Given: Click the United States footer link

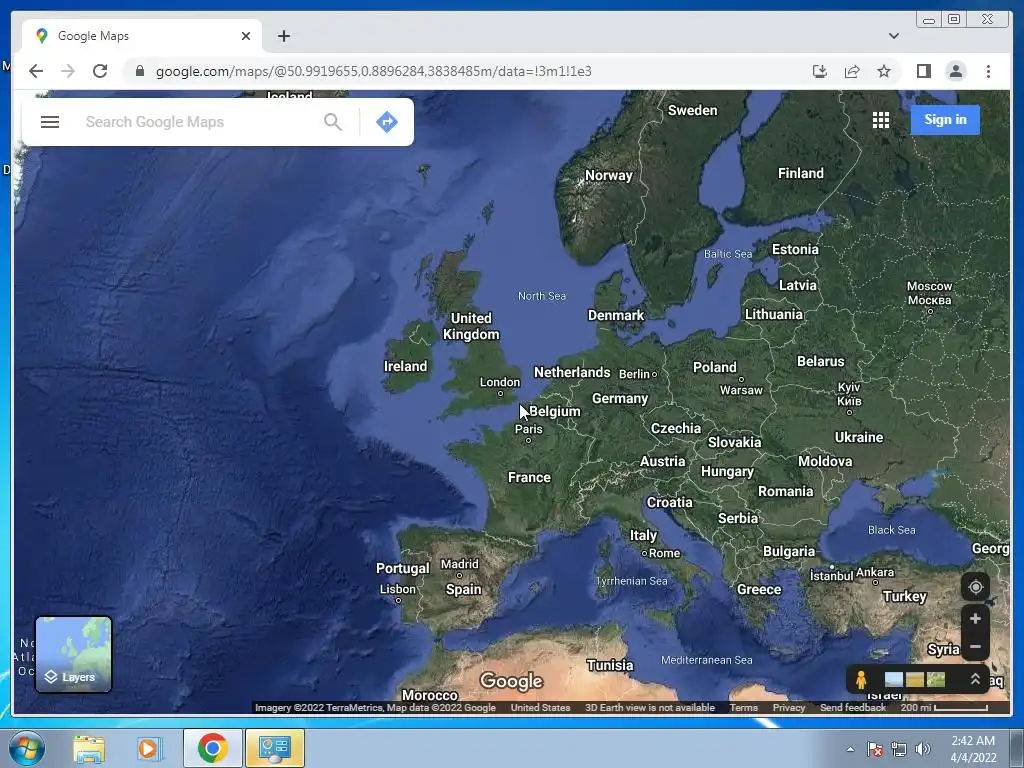Looking at the screenshot, I should [x=540, y=707].
